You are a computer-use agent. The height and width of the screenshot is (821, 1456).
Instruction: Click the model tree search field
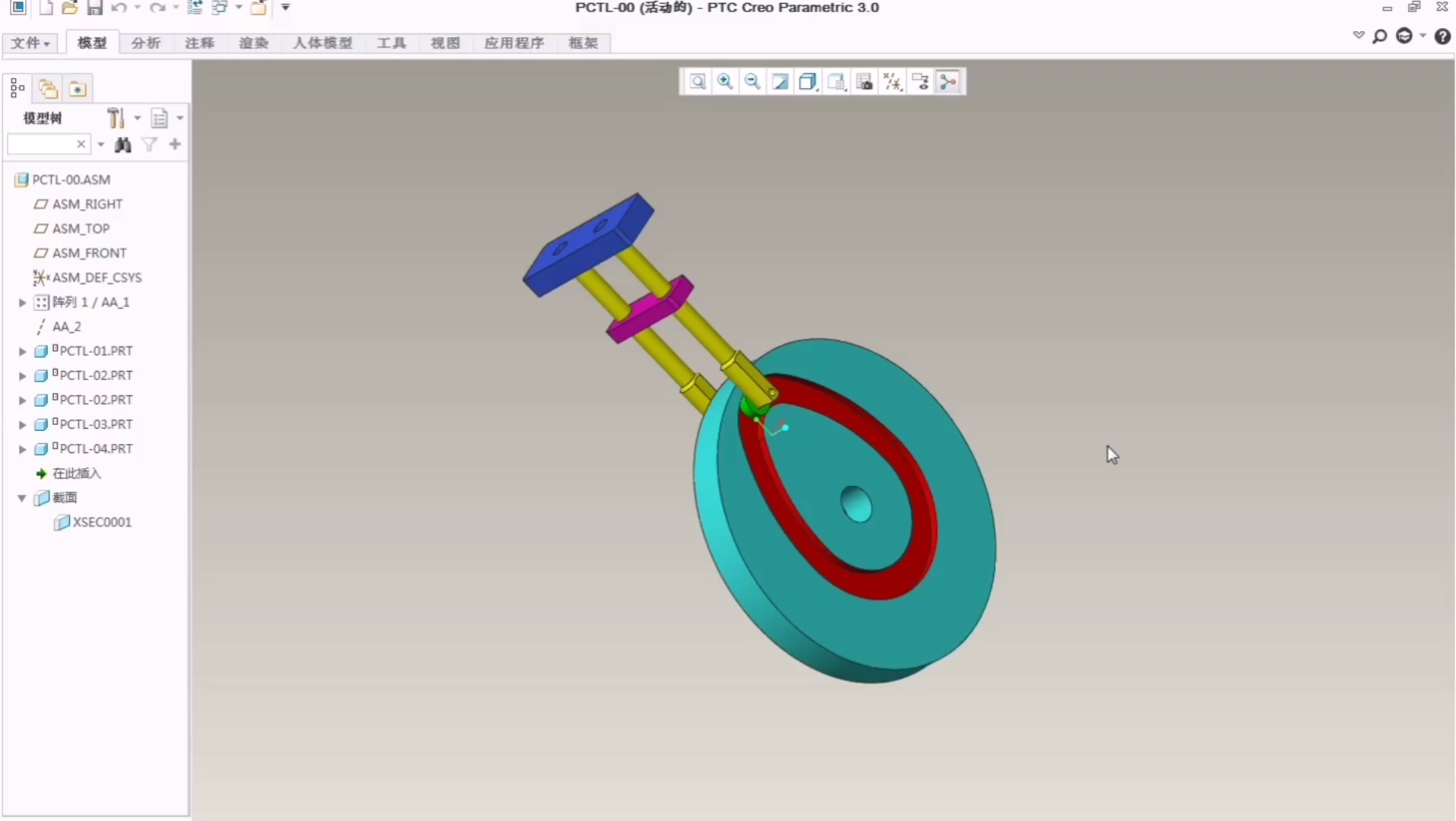click(x=49, y=144)
